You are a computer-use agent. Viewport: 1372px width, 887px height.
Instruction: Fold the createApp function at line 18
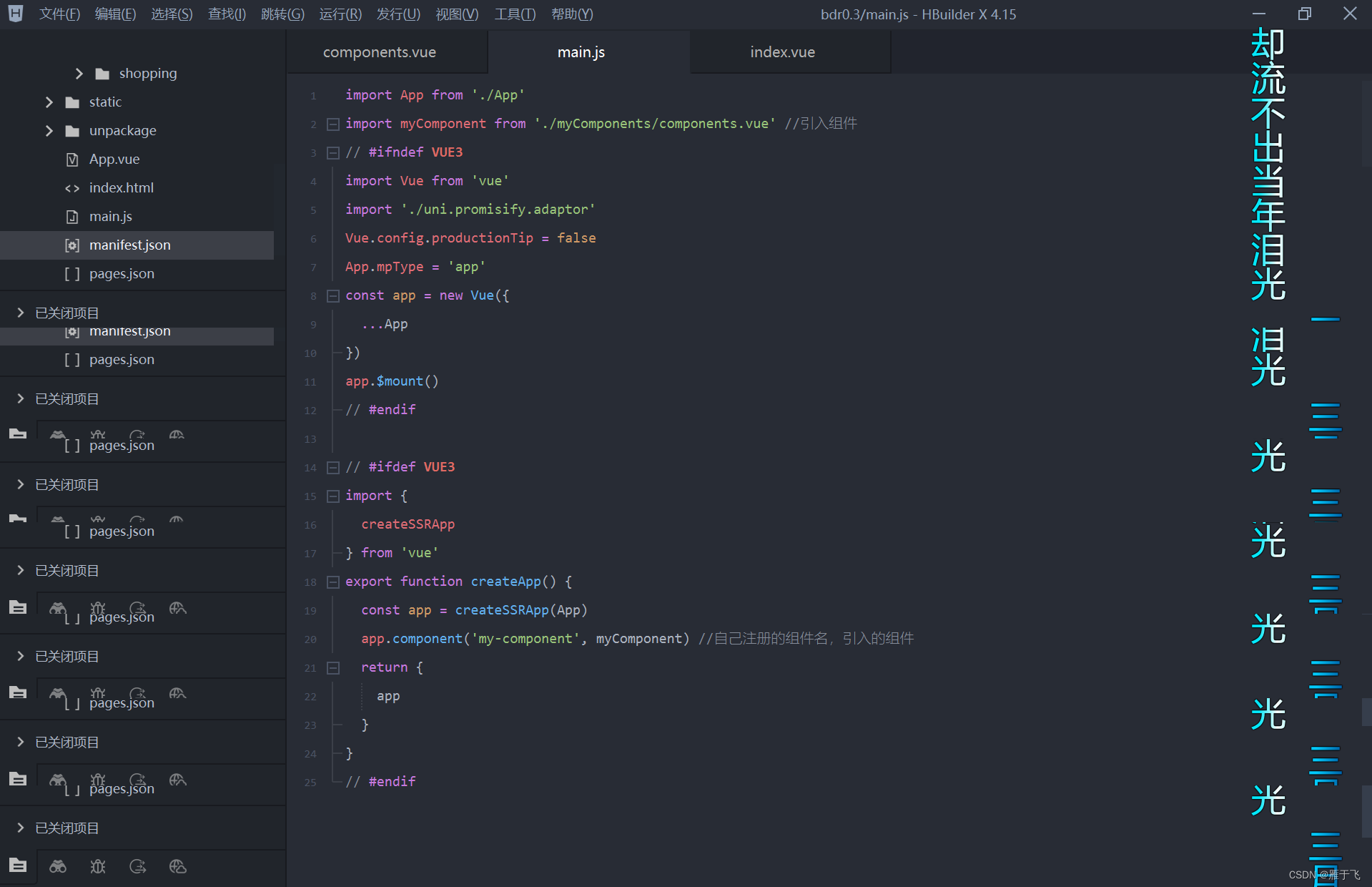(x=332, y=582)
